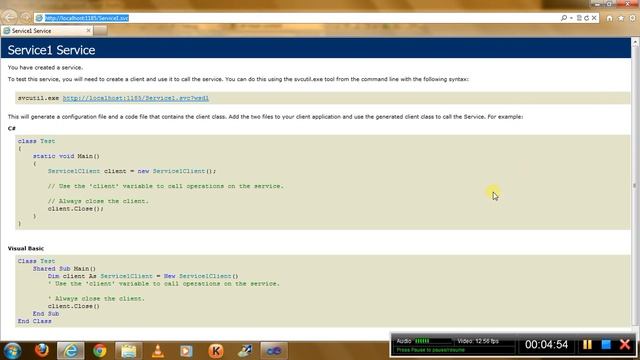This screenshot has height=360, width=640.
Task: Switch to Internet Explorer in the taskbar
Action: 71,351
